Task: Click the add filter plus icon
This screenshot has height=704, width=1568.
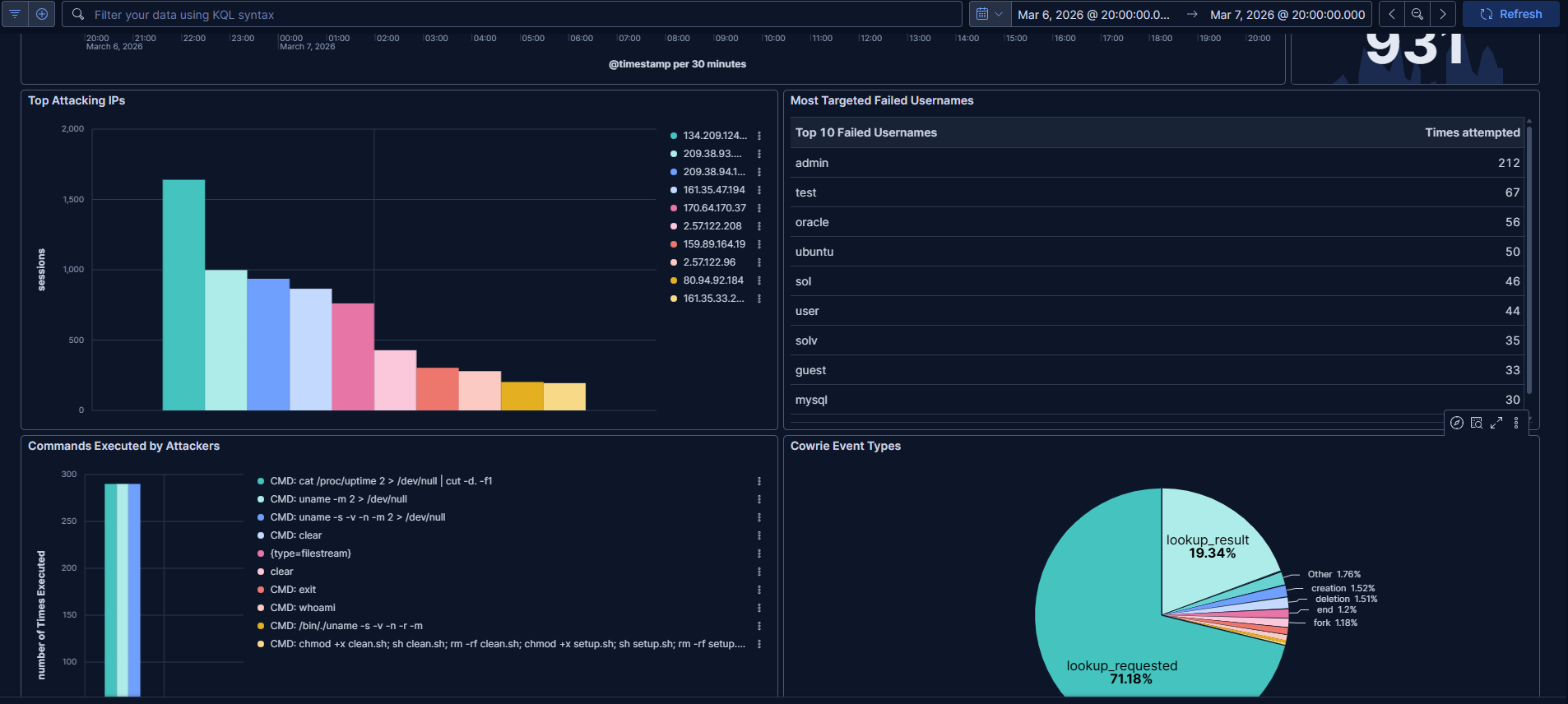Action: pyautogui.click(x=42, y=14)
